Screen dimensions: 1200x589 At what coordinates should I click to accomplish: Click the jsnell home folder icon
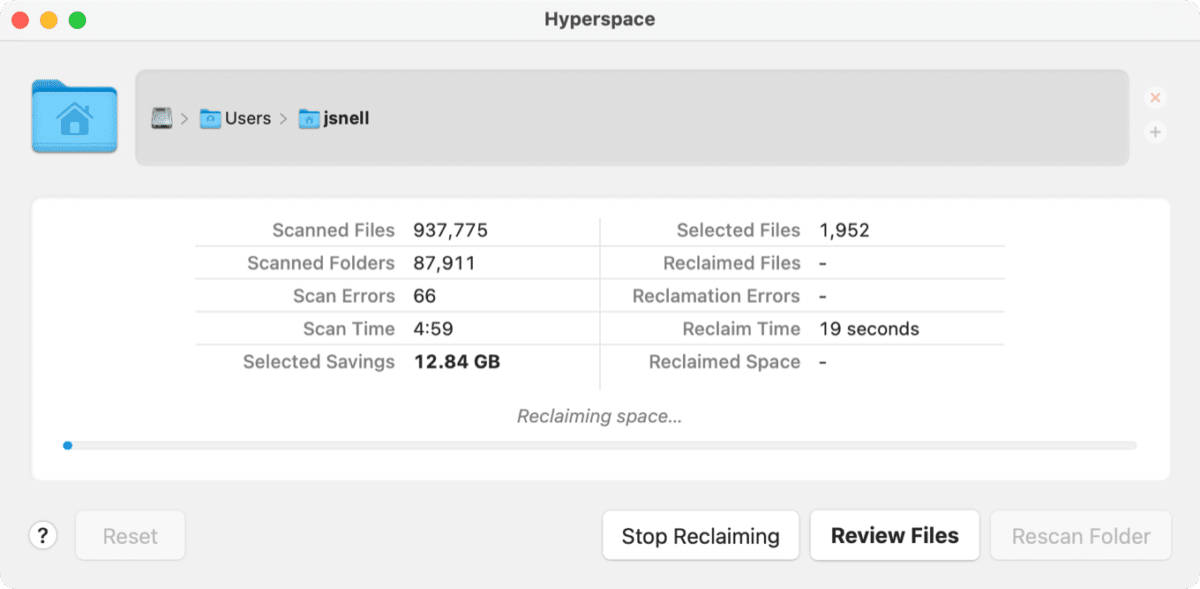[x=309, y=119]
